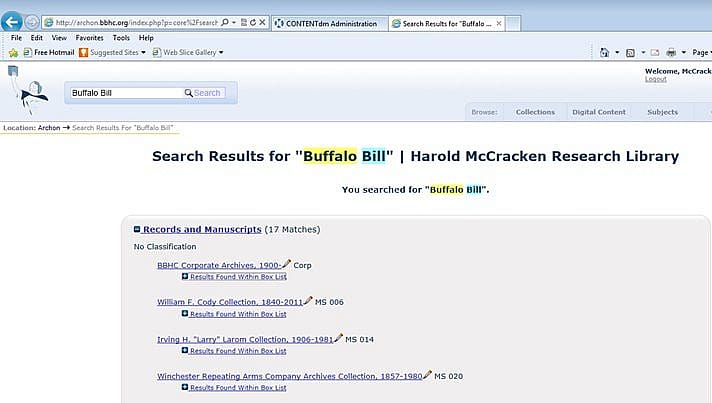Click the Add to Favorites bar star icon

(13, 53)
